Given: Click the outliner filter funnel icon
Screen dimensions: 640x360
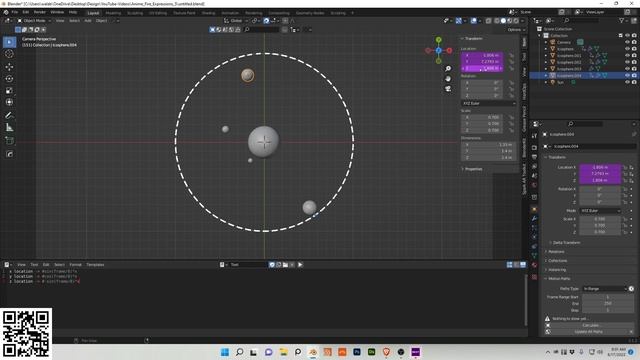Looking at the screenshot, I should coord(621,20).
